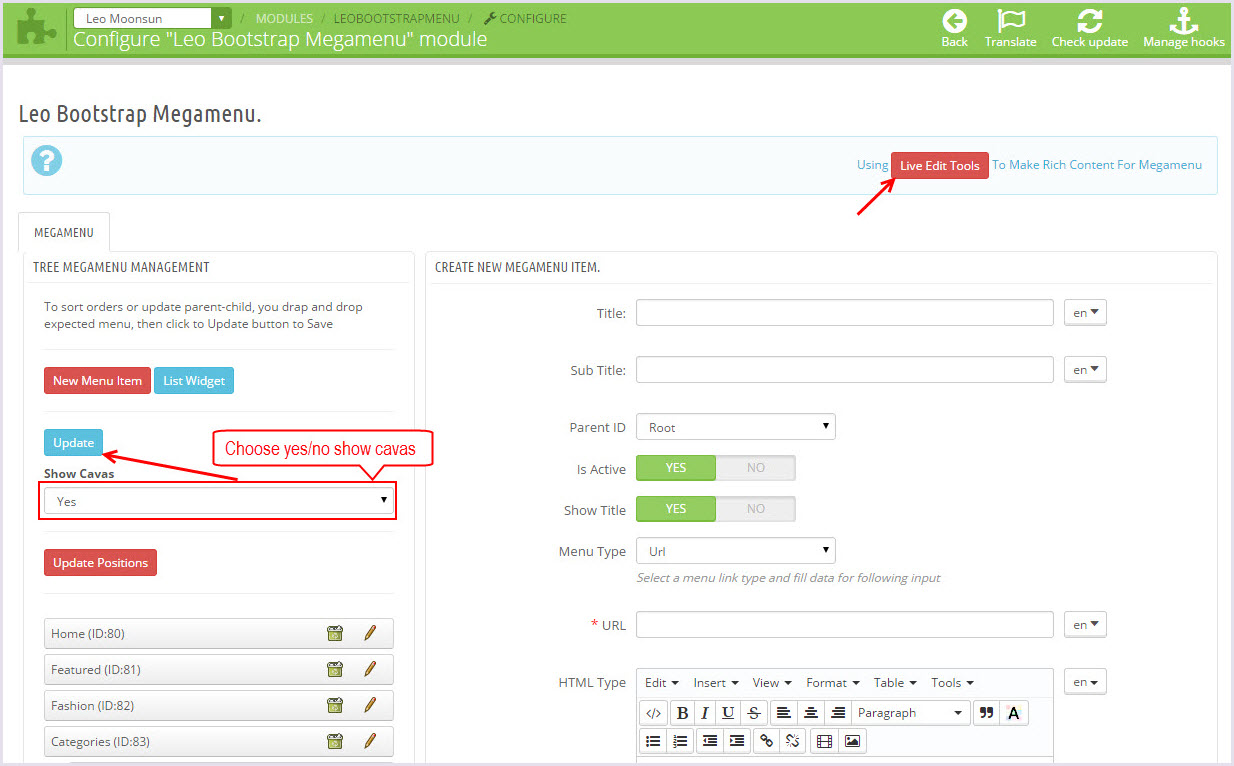Open Live Edit Tools
The height and width of the screenshot is (766, 1234).
(940, 165)
